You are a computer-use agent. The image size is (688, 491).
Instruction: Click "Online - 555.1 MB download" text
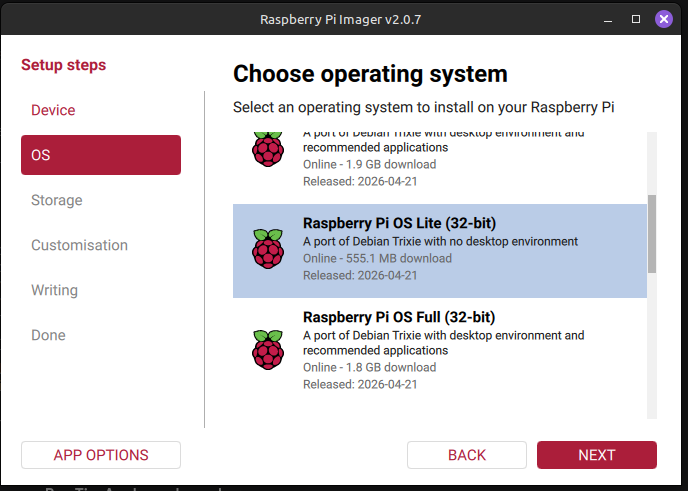(x=377, y=258)
